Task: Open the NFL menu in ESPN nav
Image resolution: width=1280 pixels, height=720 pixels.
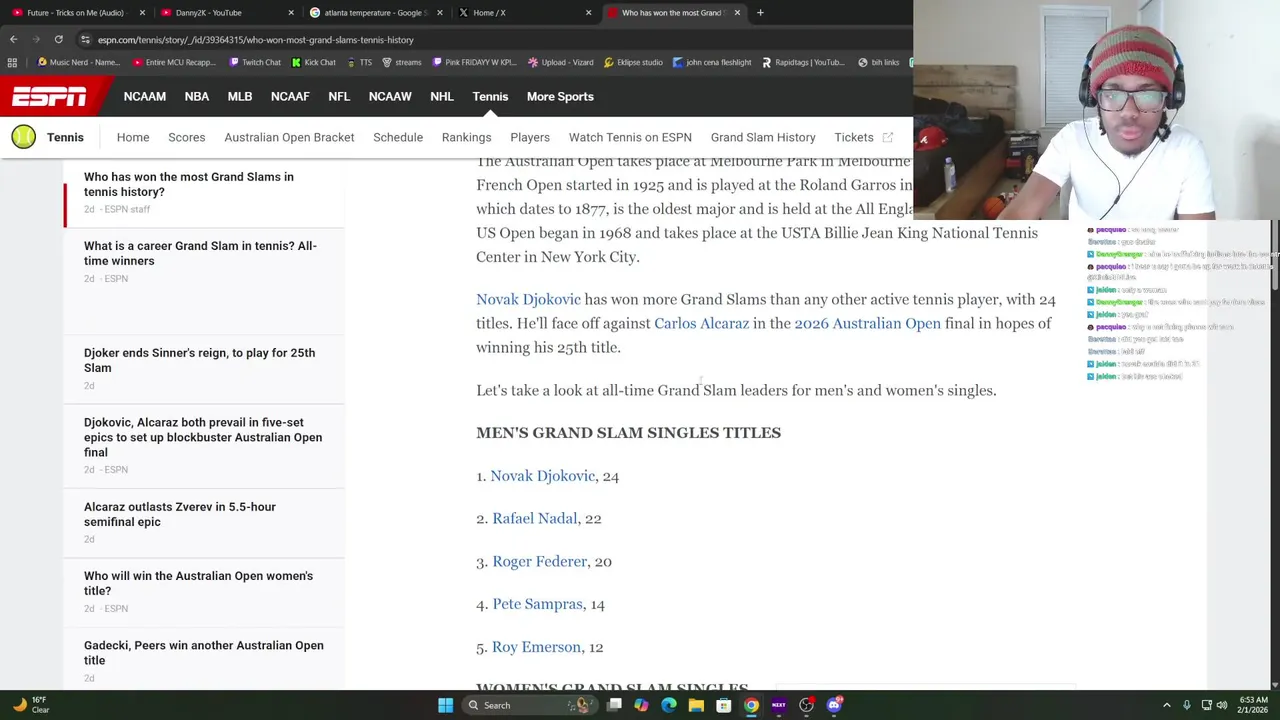Action: click(x=339, y=97)
